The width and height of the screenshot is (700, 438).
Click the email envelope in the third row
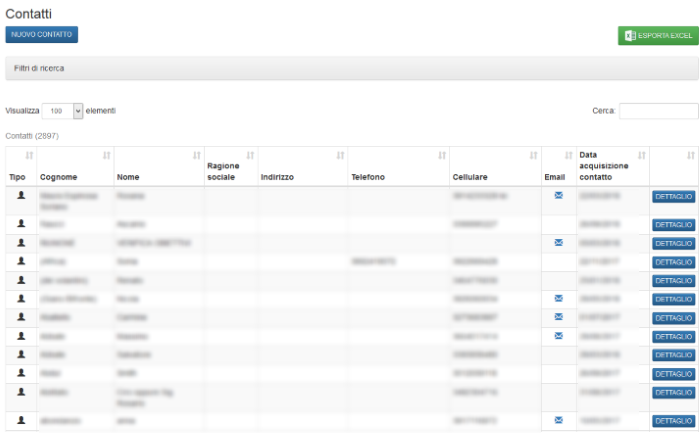(x=558, y=243)
